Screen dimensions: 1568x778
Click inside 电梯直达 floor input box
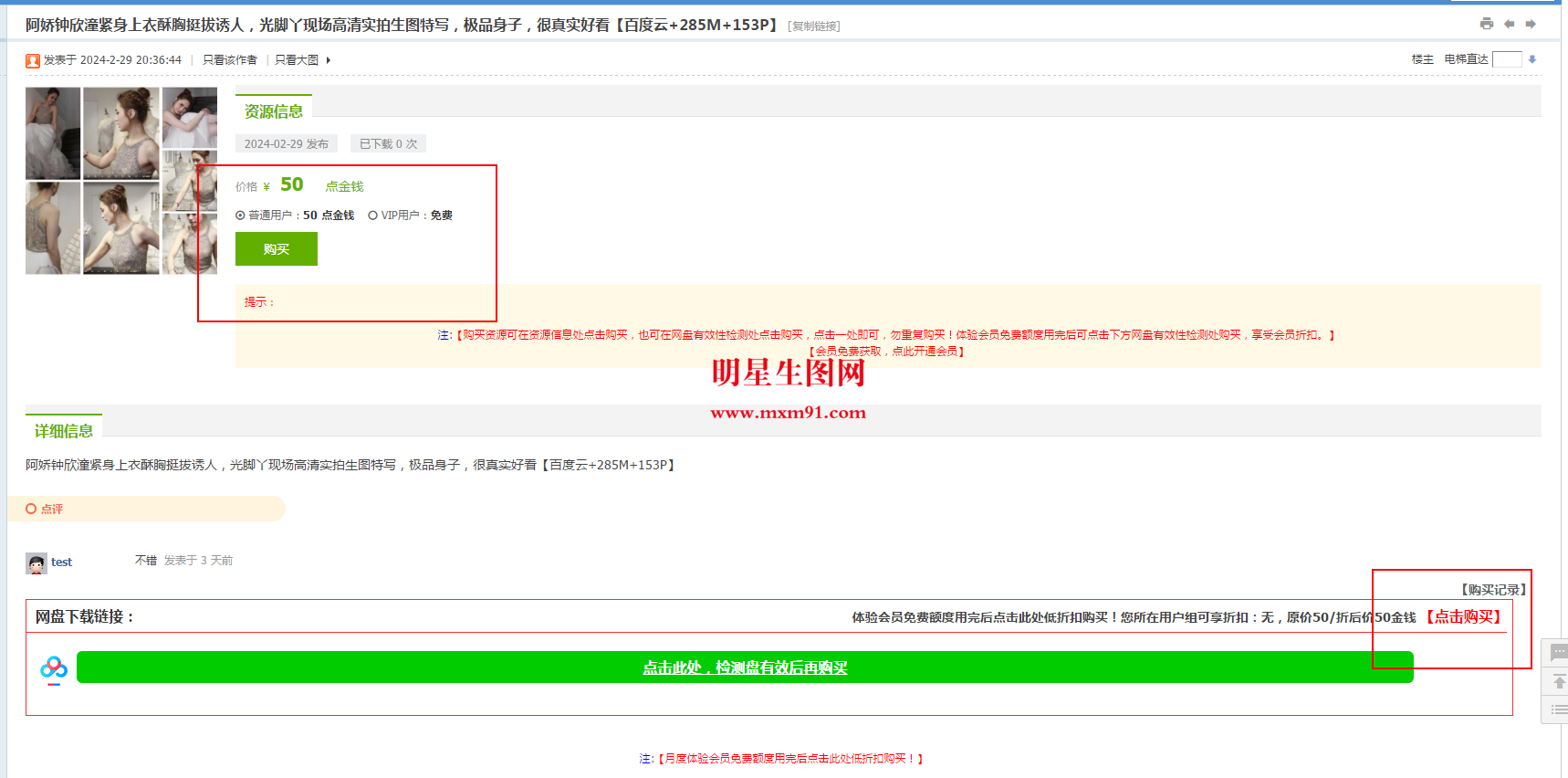(1507, 59)
